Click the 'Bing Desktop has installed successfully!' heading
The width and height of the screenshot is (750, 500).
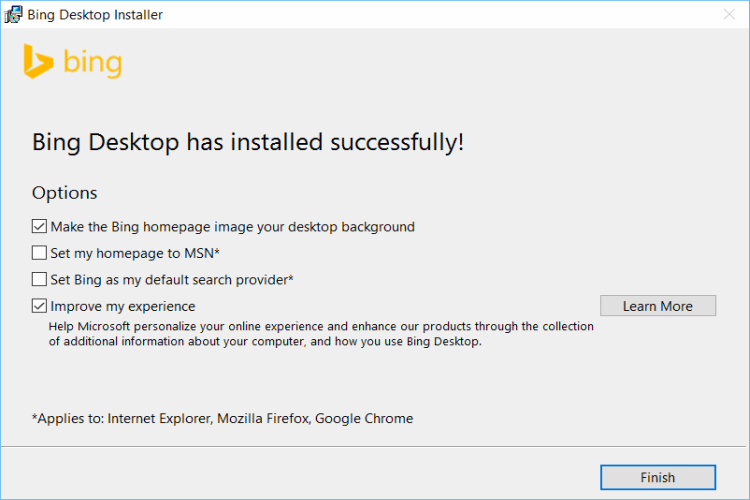[x=248, y=143]
